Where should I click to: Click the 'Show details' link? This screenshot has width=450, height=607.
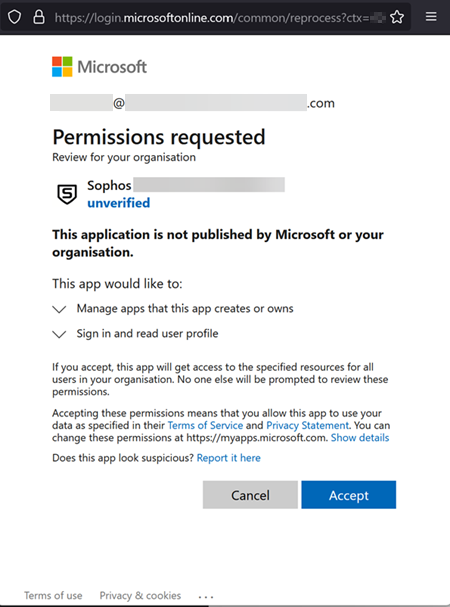[360, 438]
